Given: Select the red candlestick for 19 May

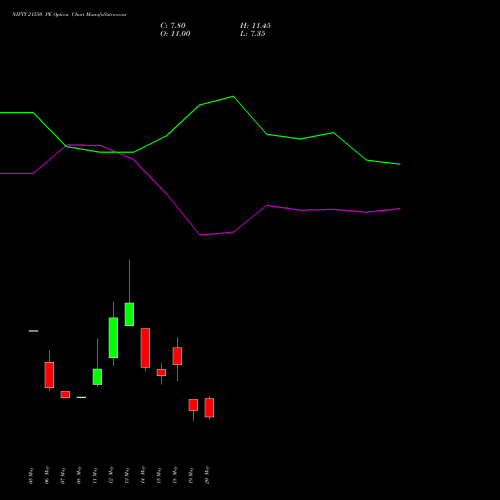Looking at the screenshot, I should tap(193, 405).
